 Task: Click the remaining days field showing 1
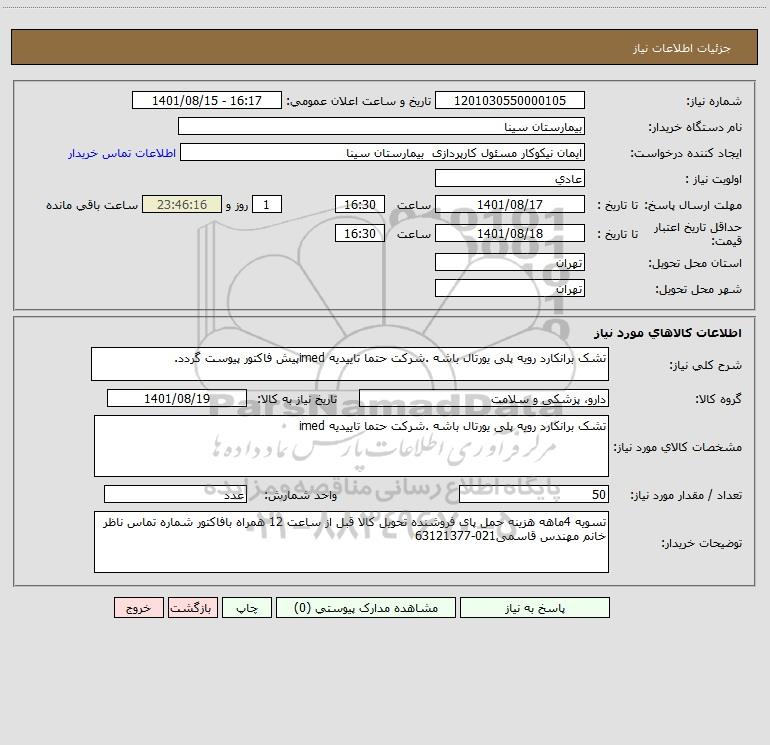(x=267, y=204)
